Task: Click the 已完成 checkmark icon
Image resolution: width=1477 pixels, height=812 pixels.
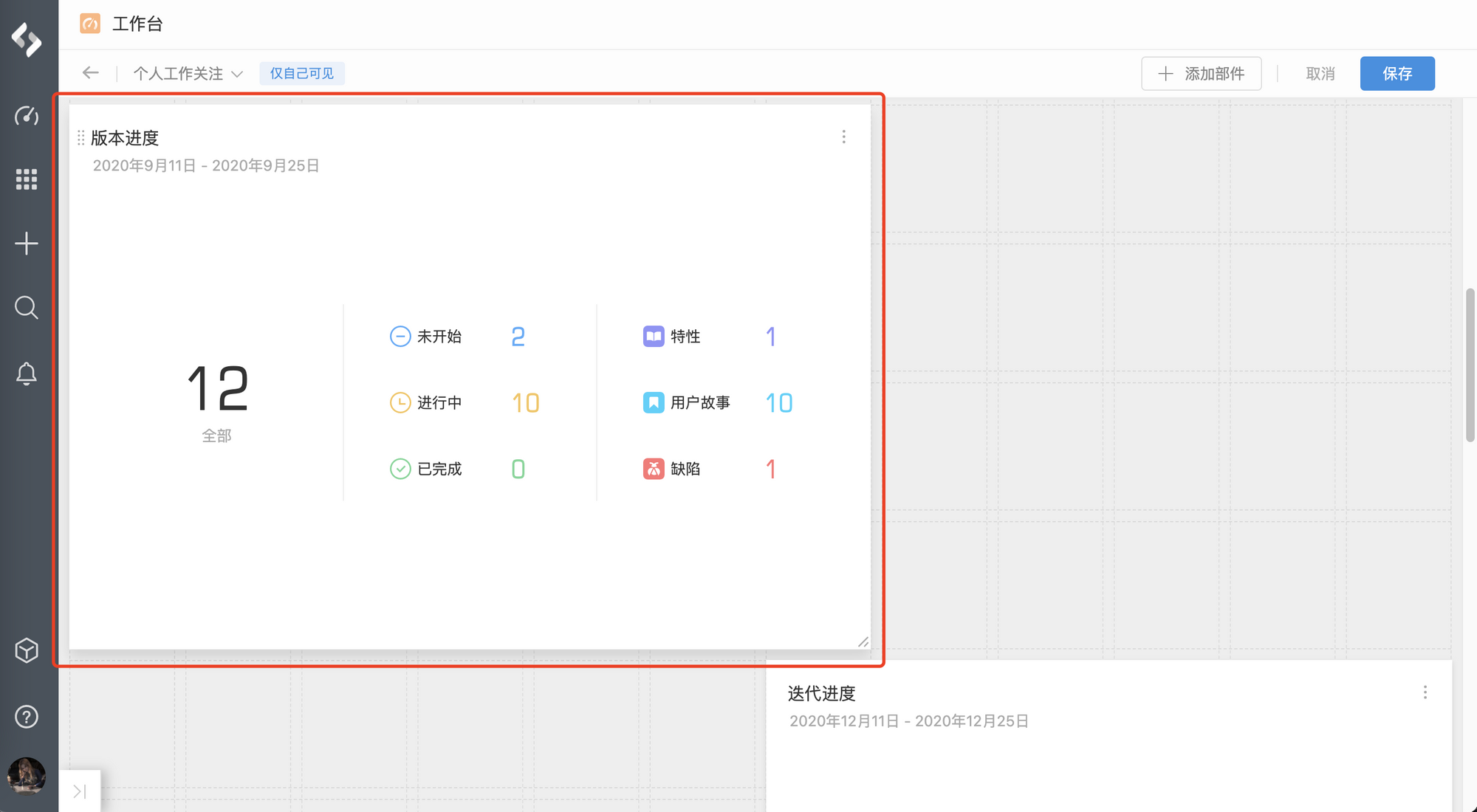Action: pos(400,469)
